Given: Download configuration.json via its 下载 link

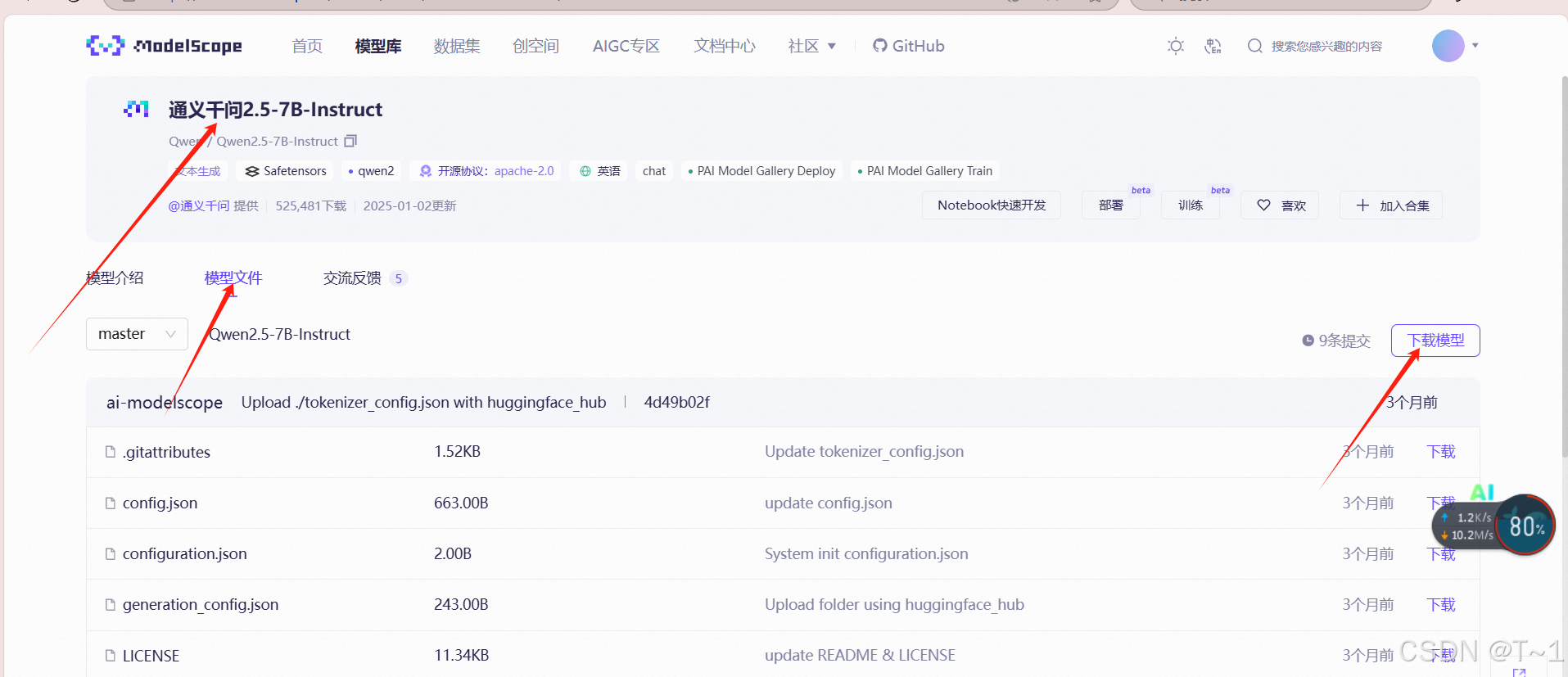Looking at the screenshot, I should click(1441, 554).
